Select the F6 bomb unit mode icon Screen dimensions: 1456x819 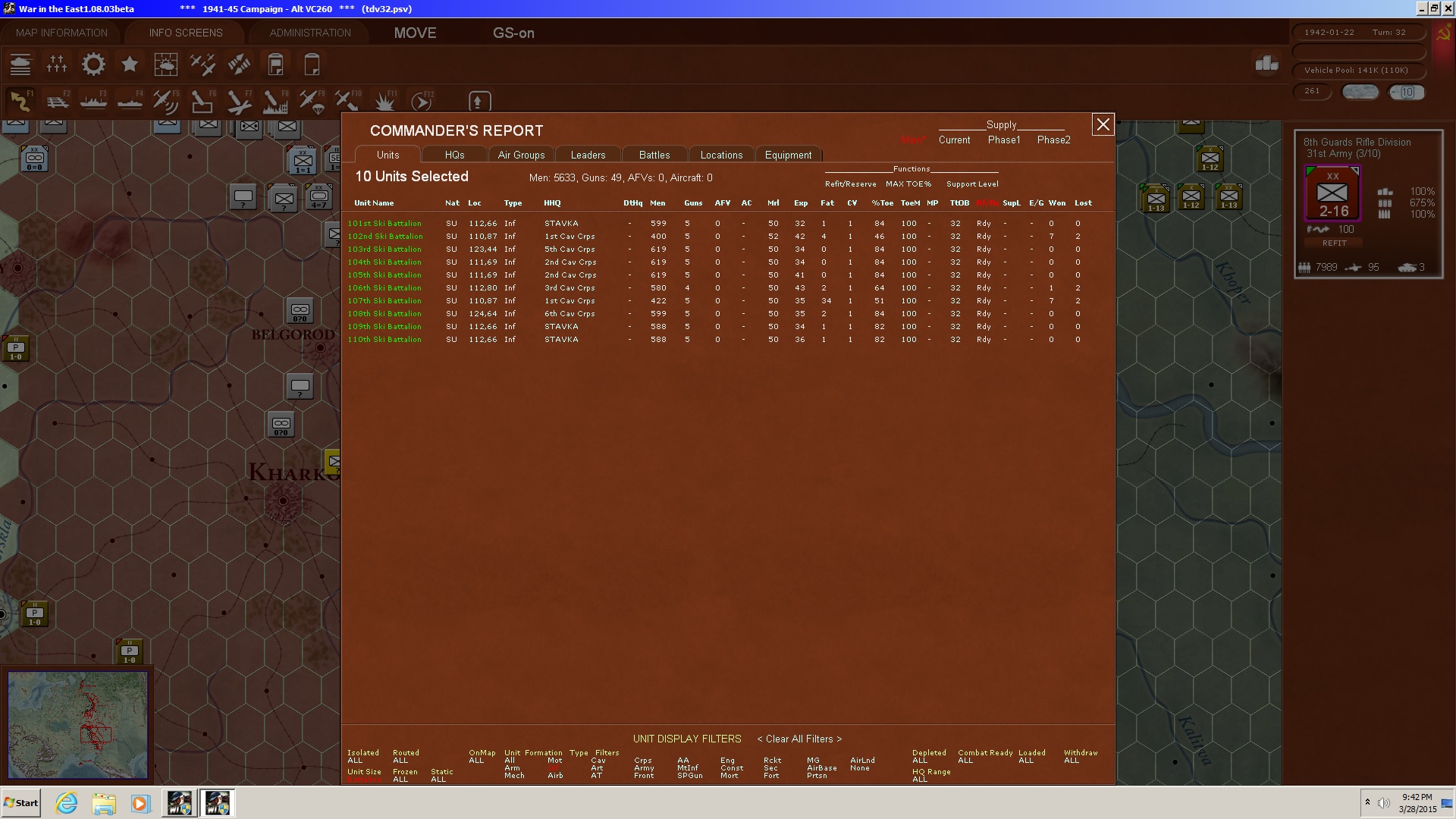point(202,101)
